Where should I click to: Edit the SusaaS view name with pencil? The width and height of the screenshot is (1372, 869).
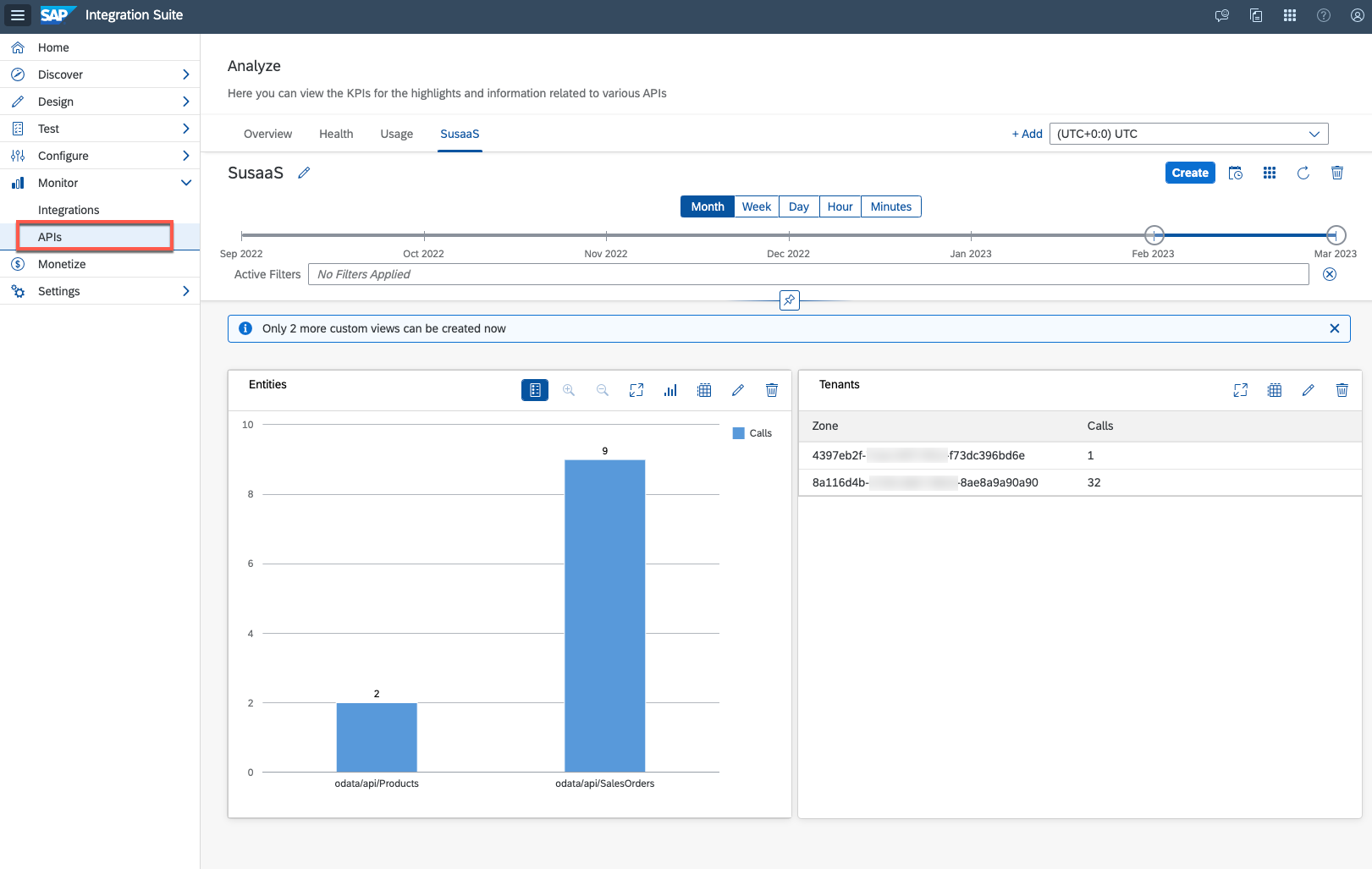[x=304, y=173]
